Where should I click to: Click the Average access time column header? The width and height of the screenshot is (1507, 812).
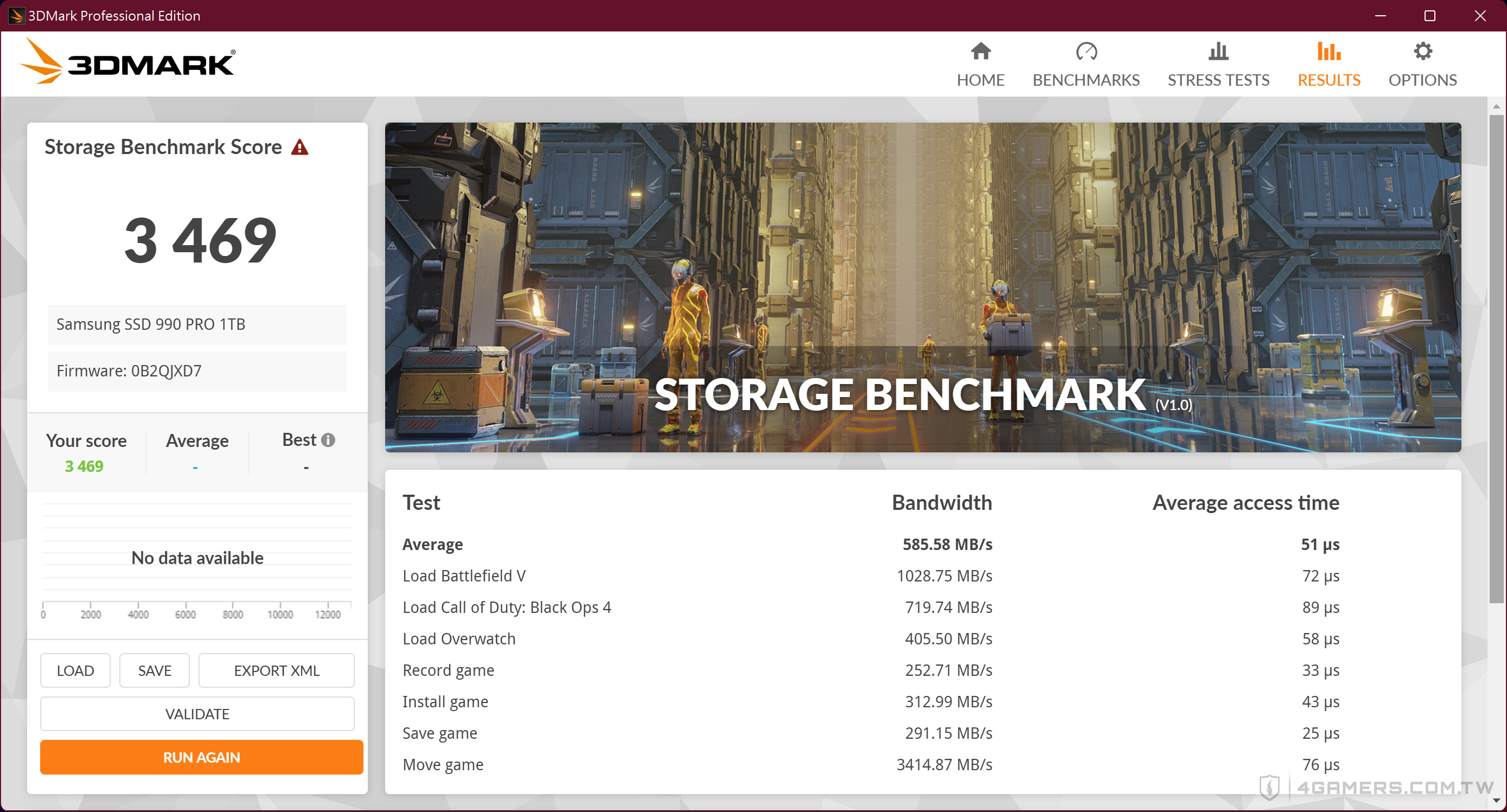pos(1246,502)
